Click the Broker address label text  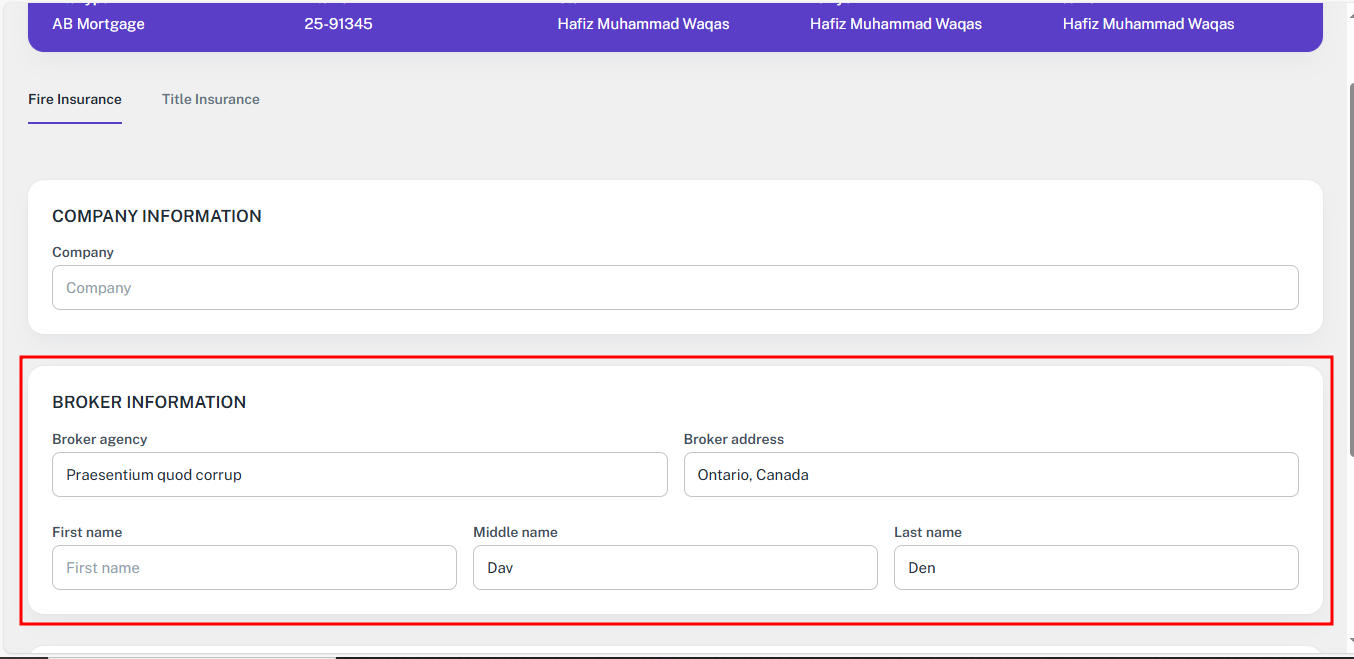[x=734, y=439]
